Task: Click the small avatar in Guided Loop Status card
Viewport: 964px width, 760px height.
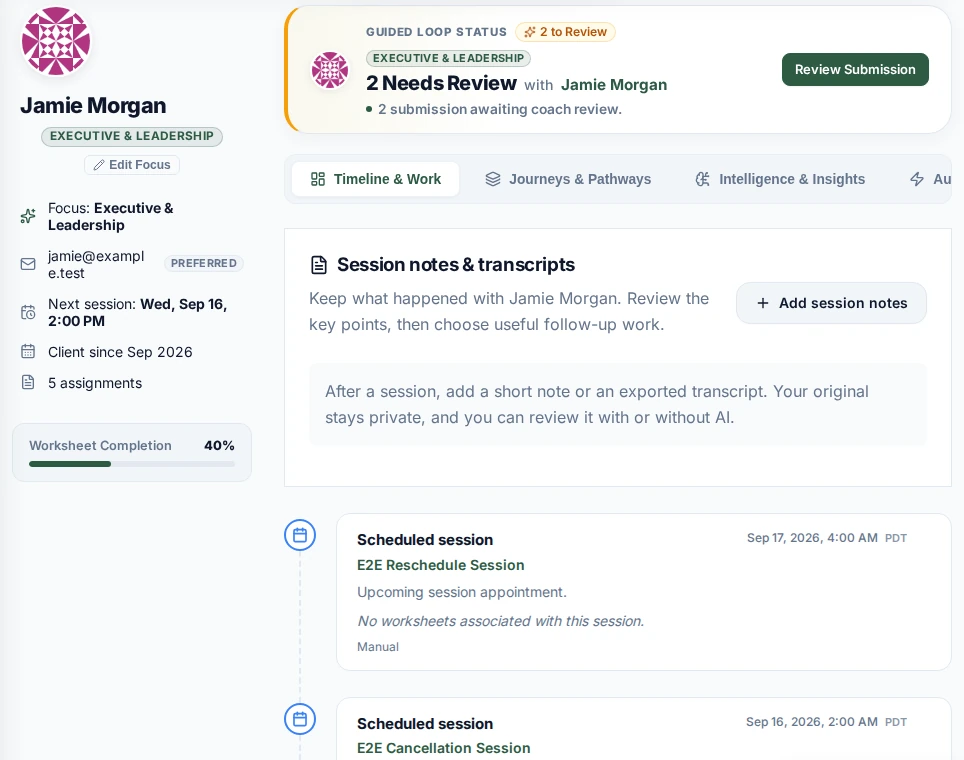Action: pos(330,70)
